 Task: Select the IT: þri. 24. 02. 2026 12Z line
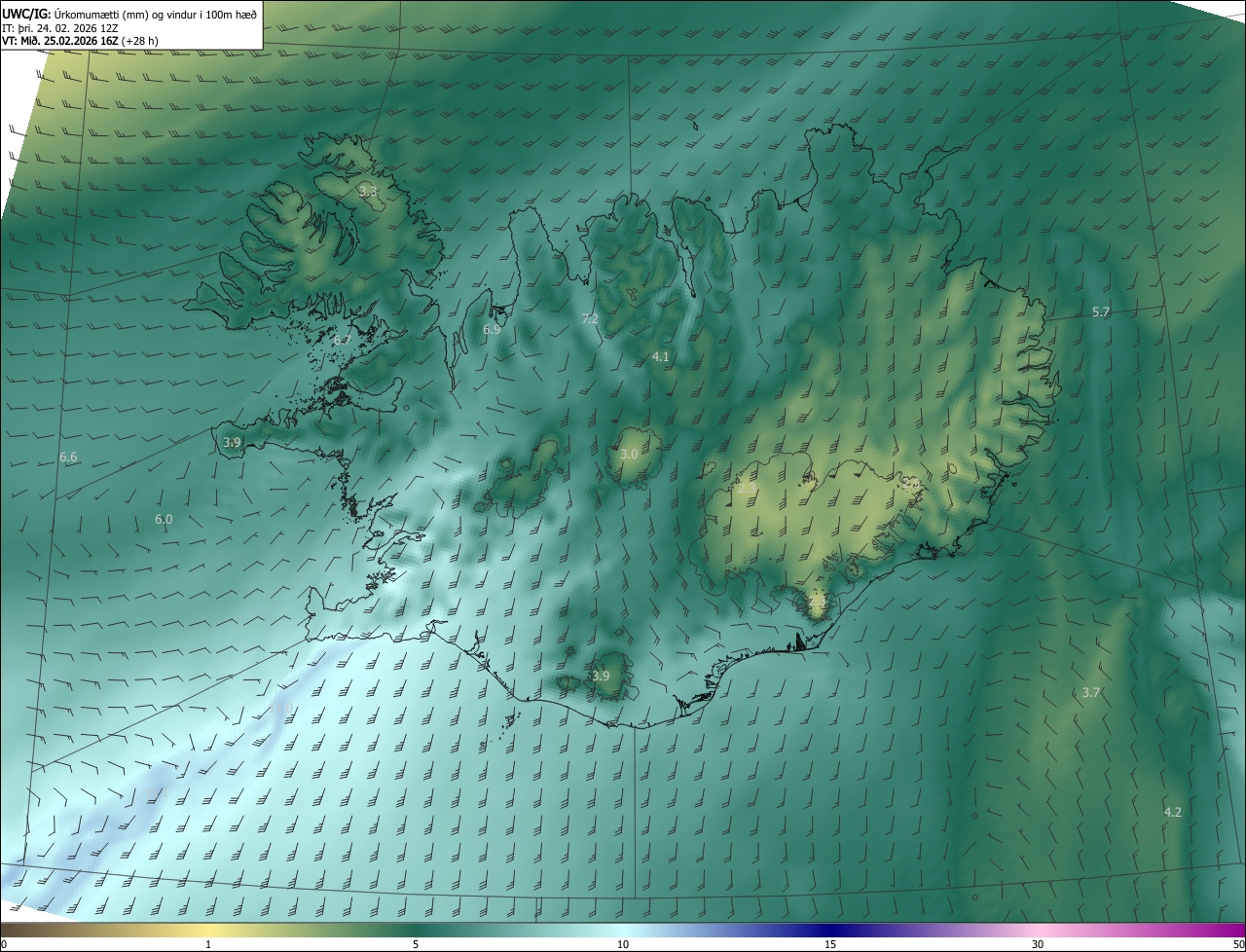(60, 28)
